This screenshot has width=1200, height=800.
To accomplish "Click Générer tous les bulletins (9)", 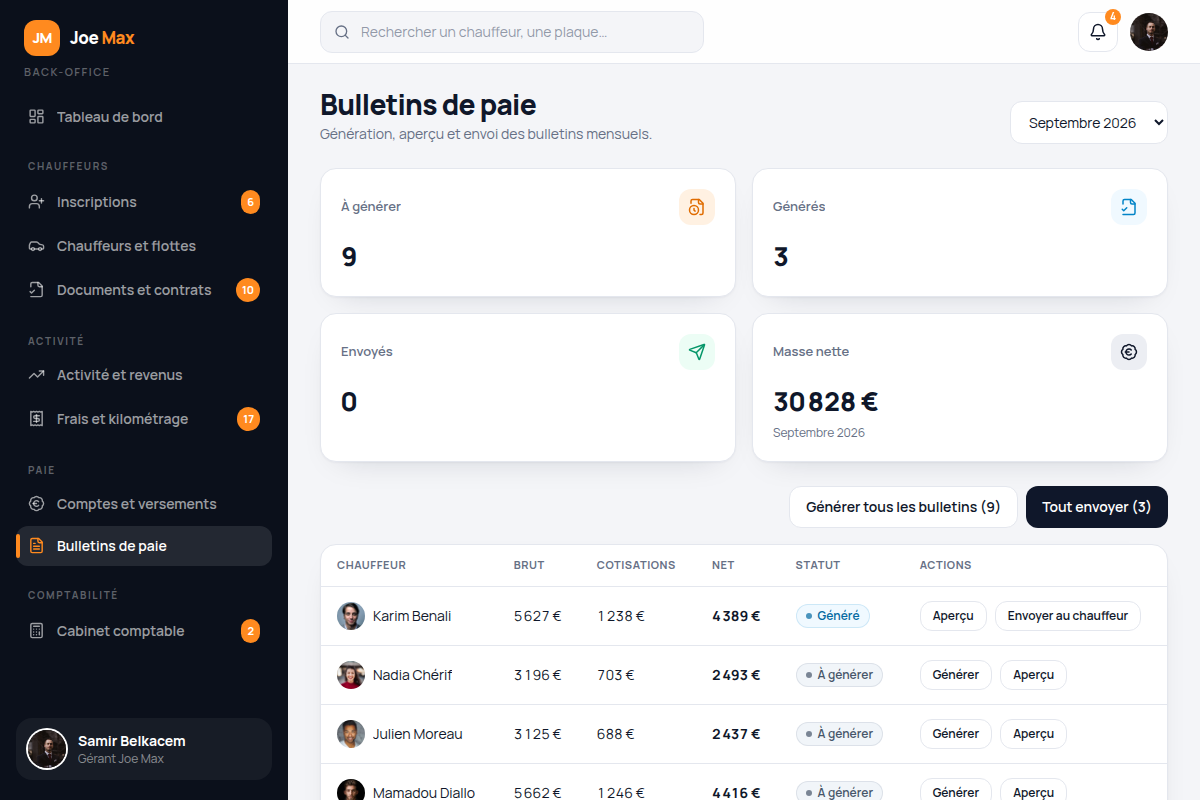I will coord(903,507).
